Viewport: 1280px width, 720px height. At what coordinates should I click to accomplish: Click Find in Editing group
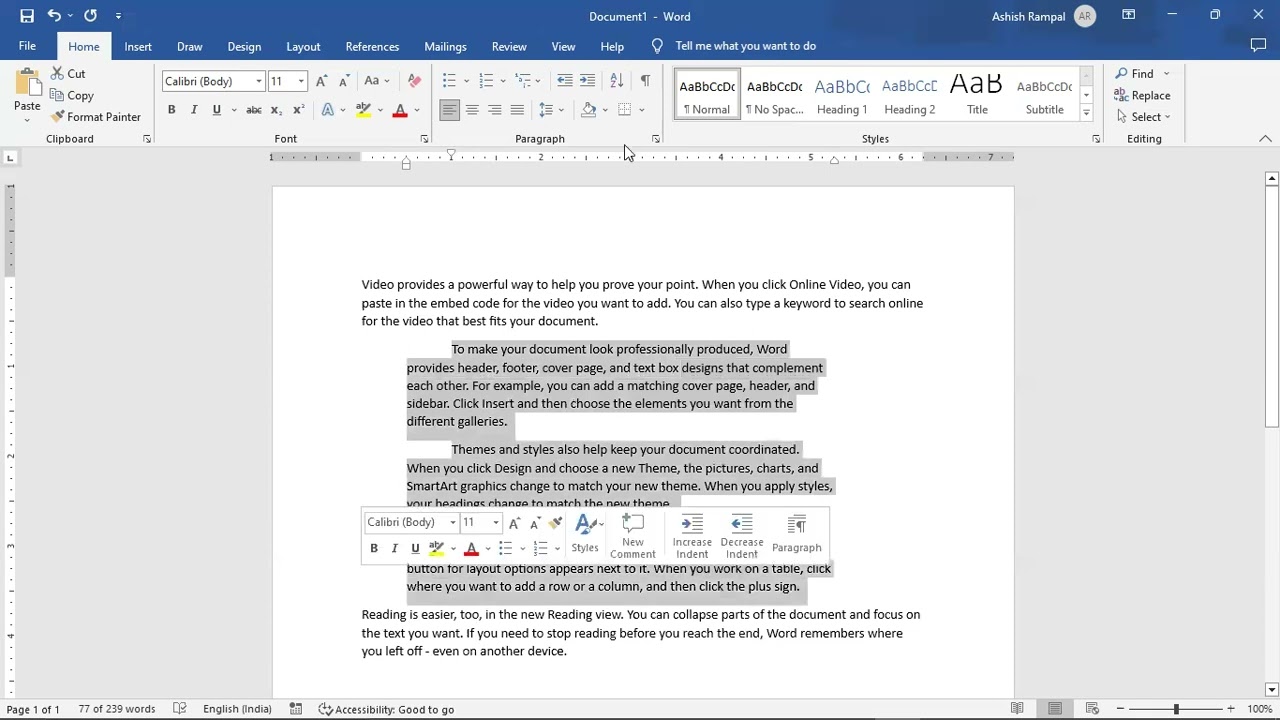coord(1135,74)
